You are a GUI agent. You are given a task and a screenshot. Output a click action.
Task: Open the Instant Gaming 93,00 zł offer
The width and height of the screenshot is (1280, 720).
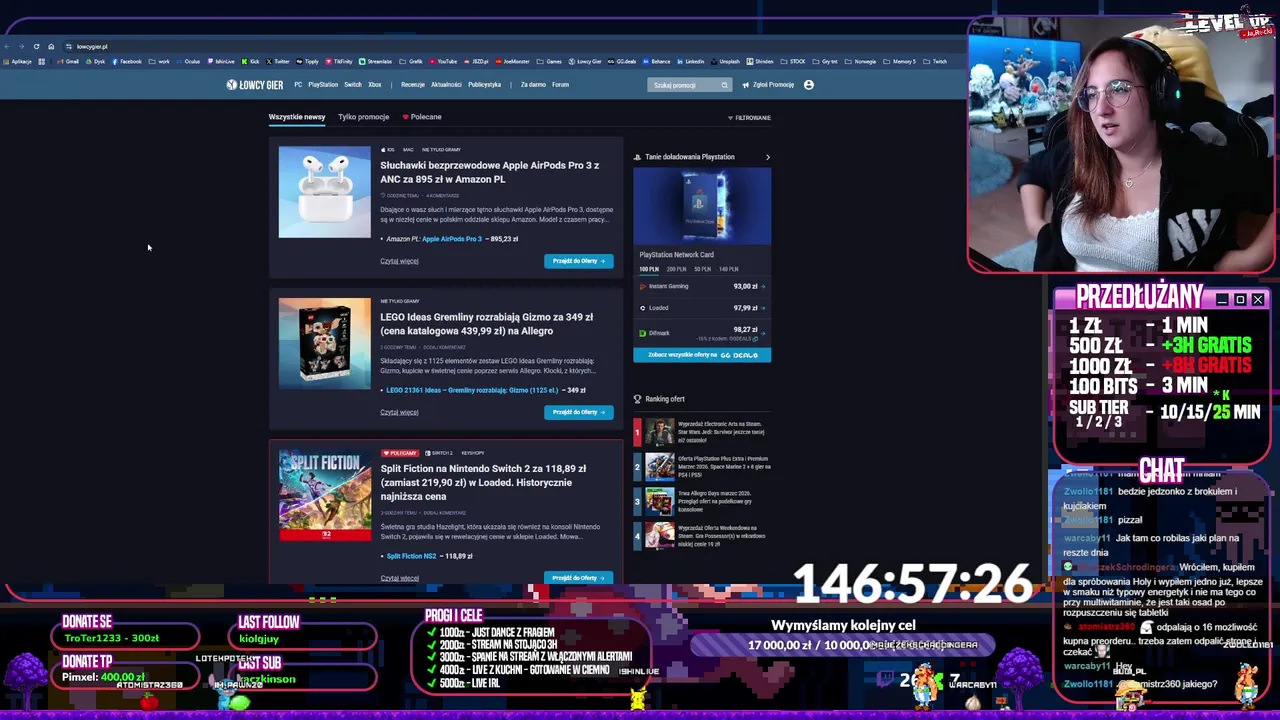click(x=702, y=286)
